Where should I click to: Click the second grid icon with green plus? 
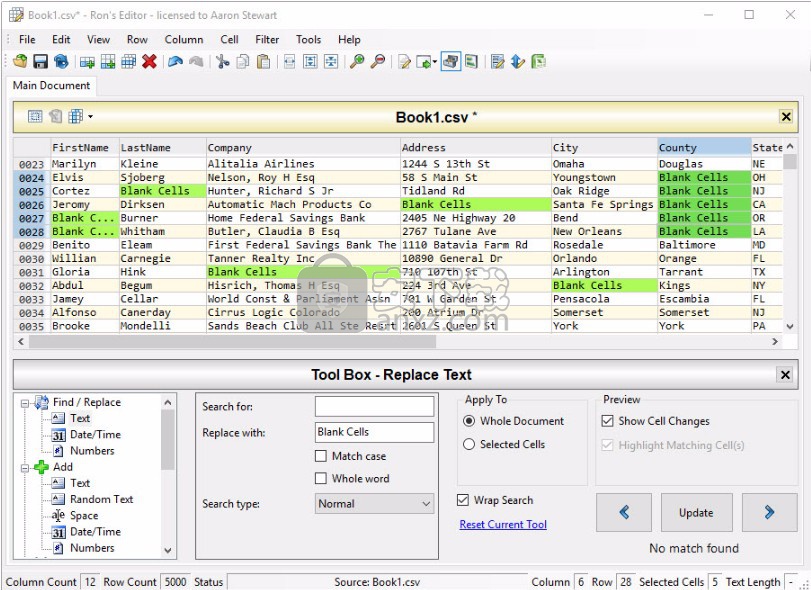pos(108,62)
